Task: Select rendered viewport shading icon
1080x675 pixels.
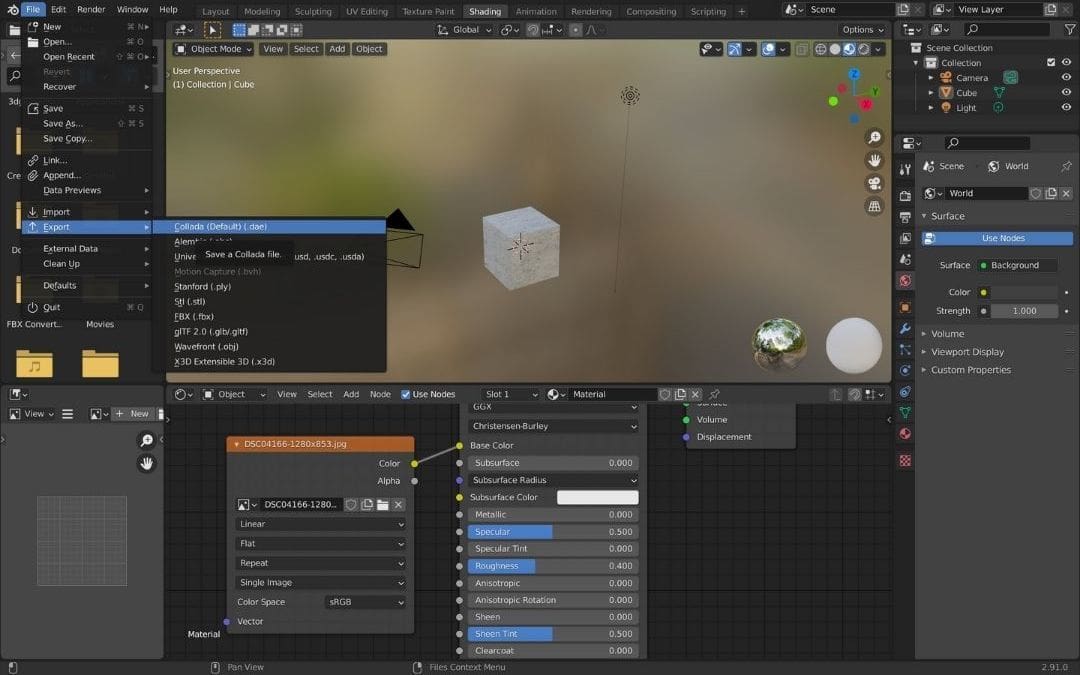Action: pos(864,49)
